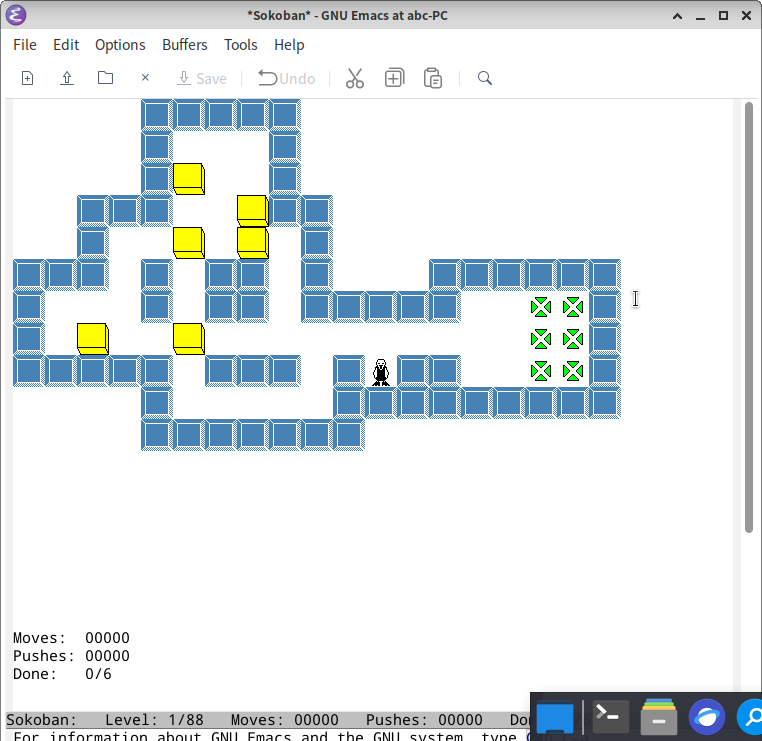The width and height of the screenshot is (762, 741).
Task: Open the file manager taskbar icon
Action: coord(658,717)
